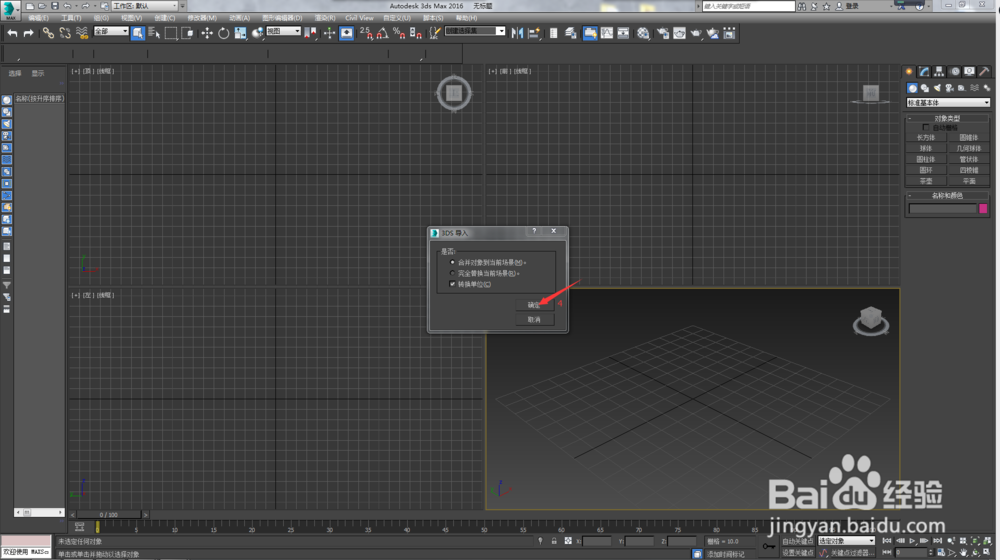This screenshot has height=560, width=1000.
Task: Open the Animation menu
Action: point(239,18)
